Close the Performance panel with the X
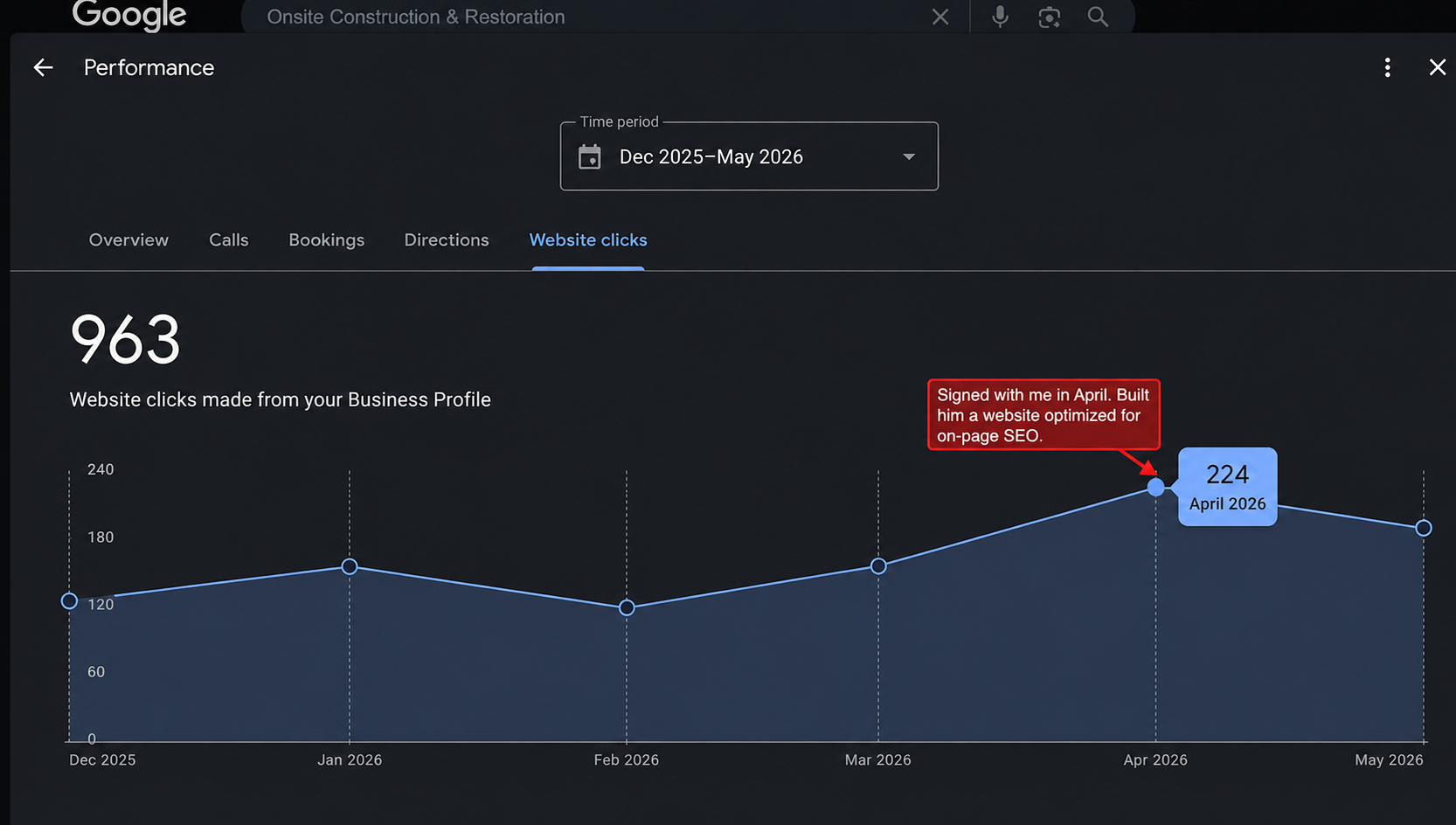The height and width of the screenshot is (825, 1456). [x=1437, y=67]
